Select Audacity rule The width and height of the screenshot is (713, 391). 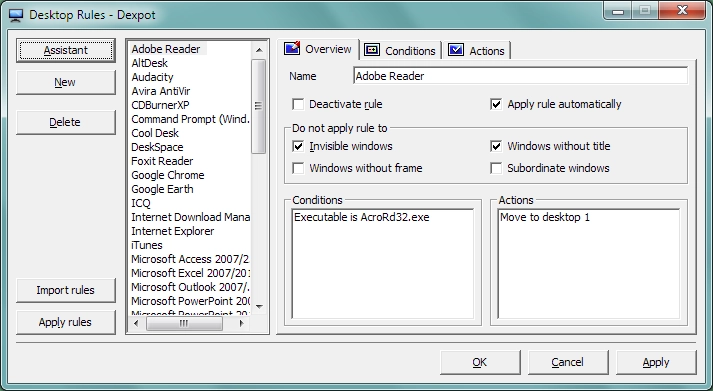tap(152, 77)
